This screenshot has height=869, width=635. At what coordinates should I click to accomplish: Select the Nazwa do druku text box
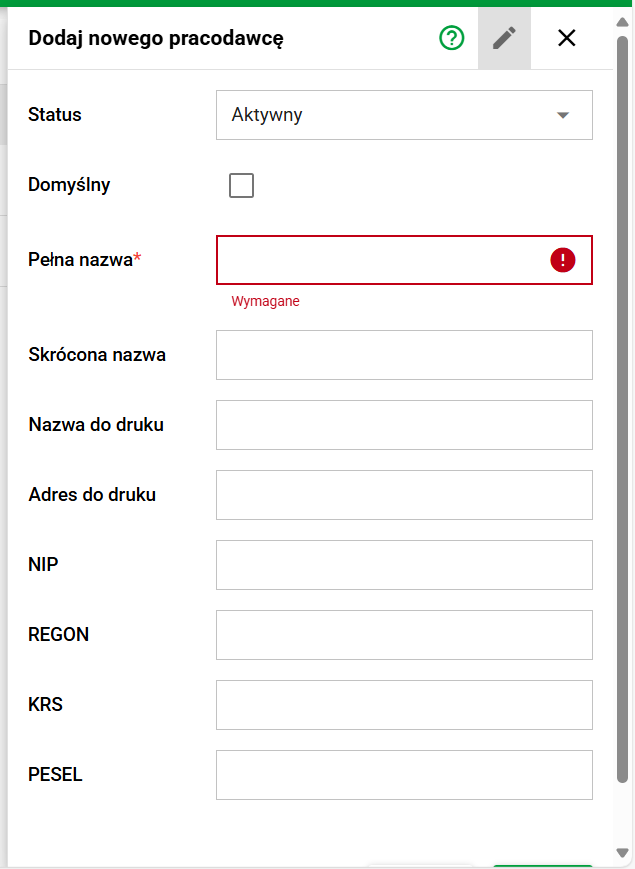[x=404, y=425]
